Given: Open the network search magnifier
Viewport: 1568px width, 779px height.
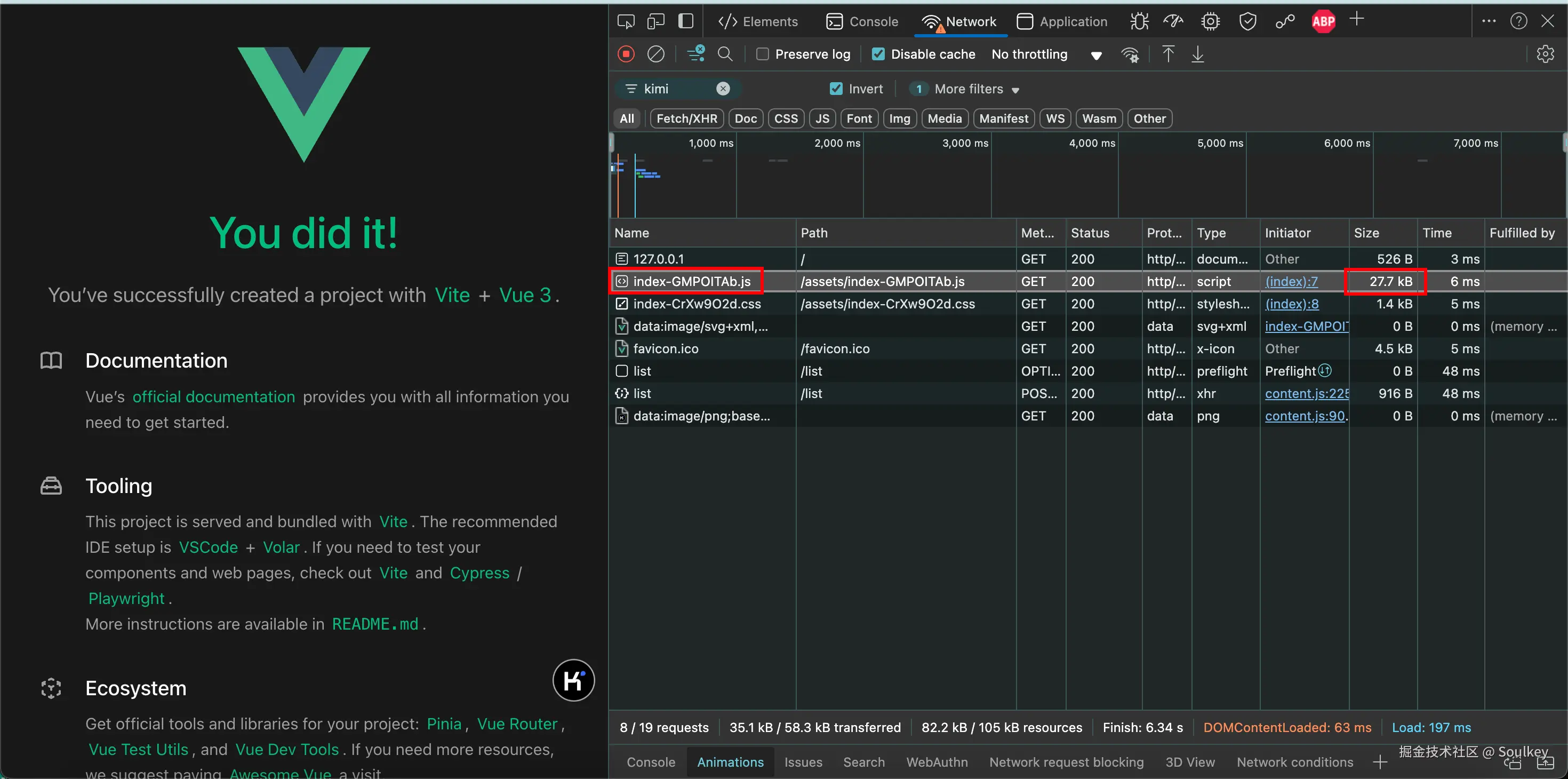Looking at the screenshot, I should (725, 54).
